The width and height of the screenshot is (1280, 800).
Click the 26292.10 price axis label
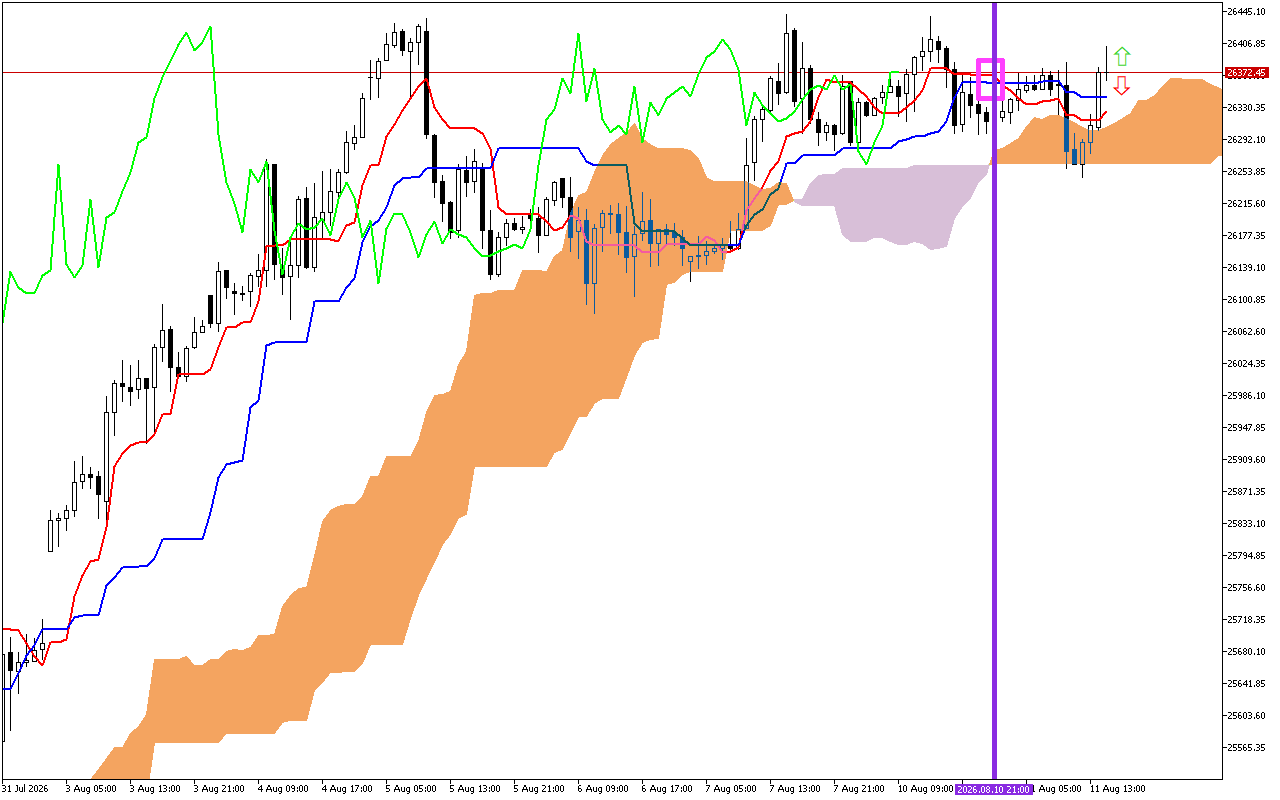point(1247,140)
